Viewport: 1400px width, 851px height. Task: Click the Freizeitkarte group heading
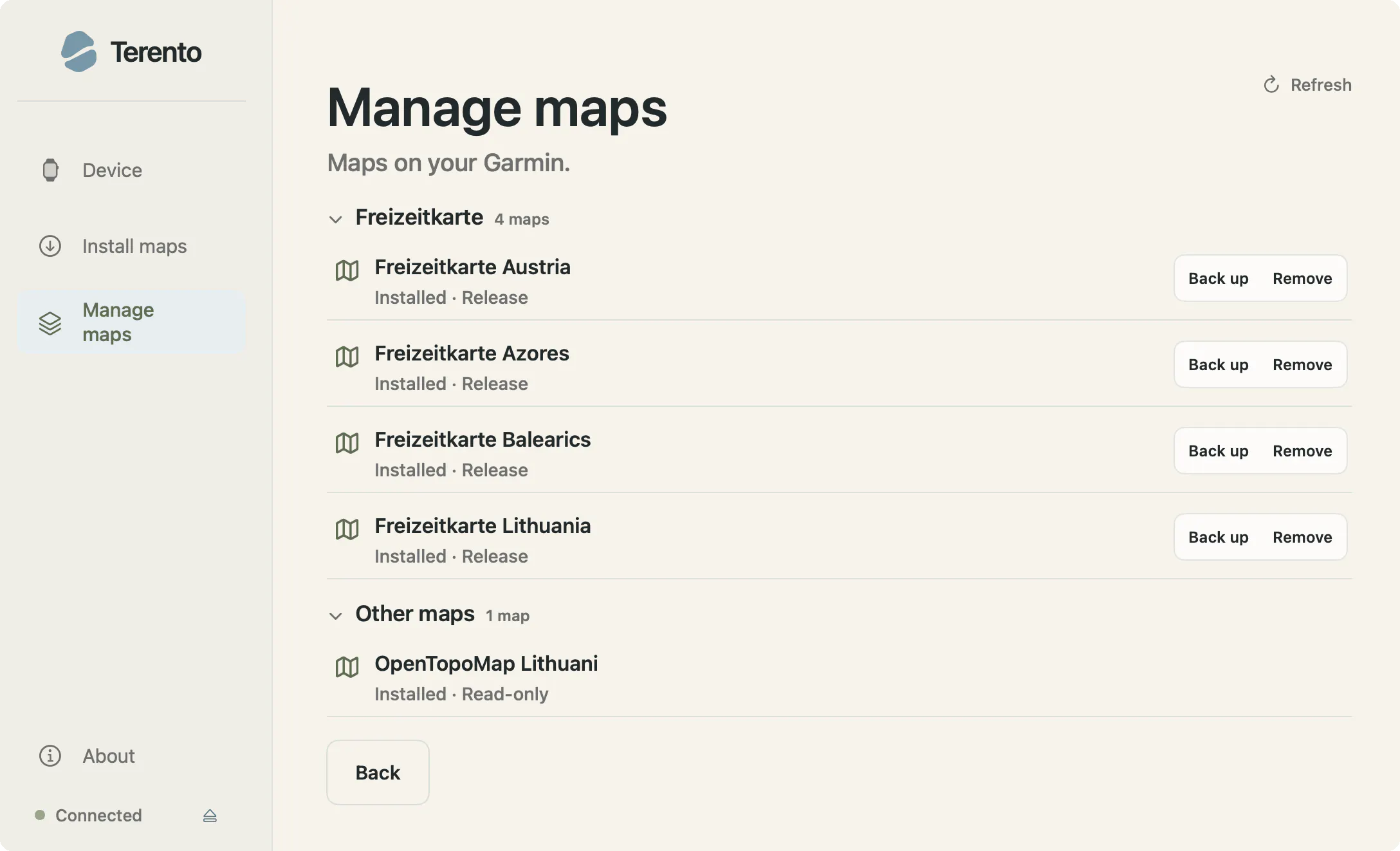click(419, 218)
